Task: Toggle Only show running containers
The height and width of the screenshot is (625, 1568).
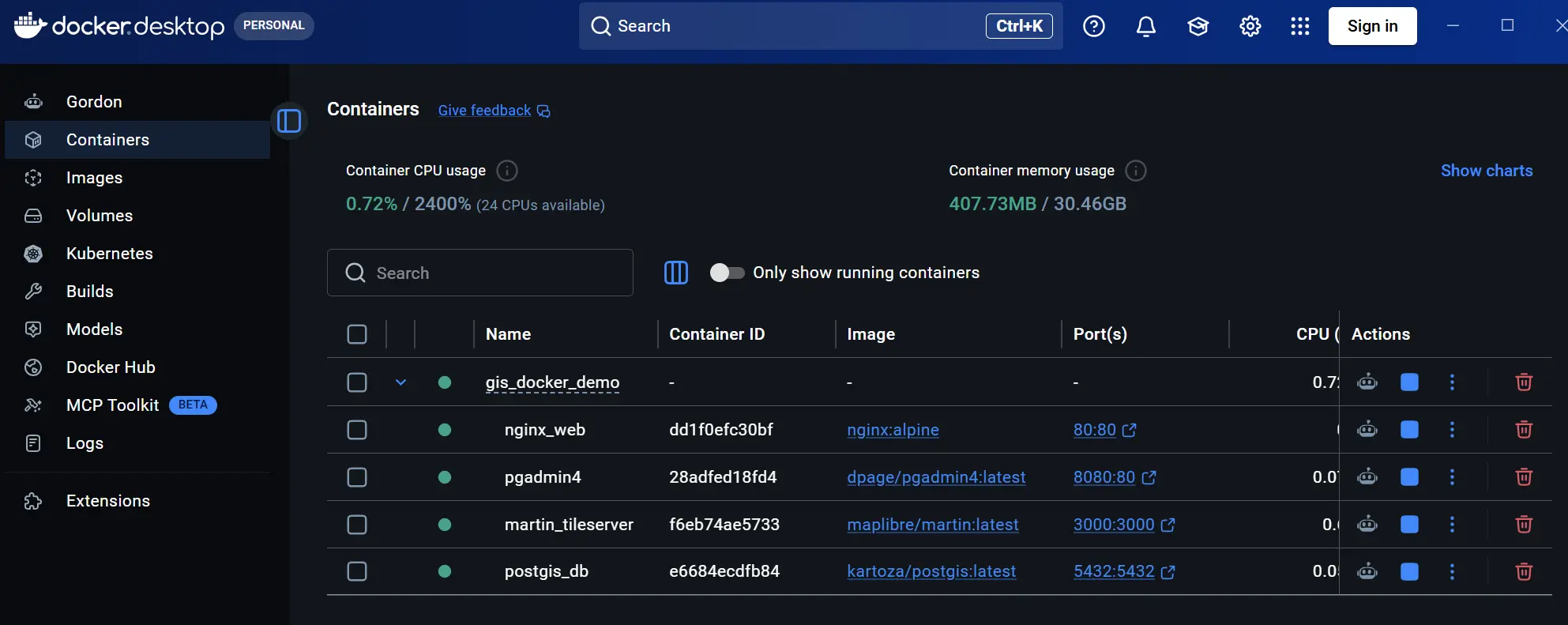Action: click(727, 273)
